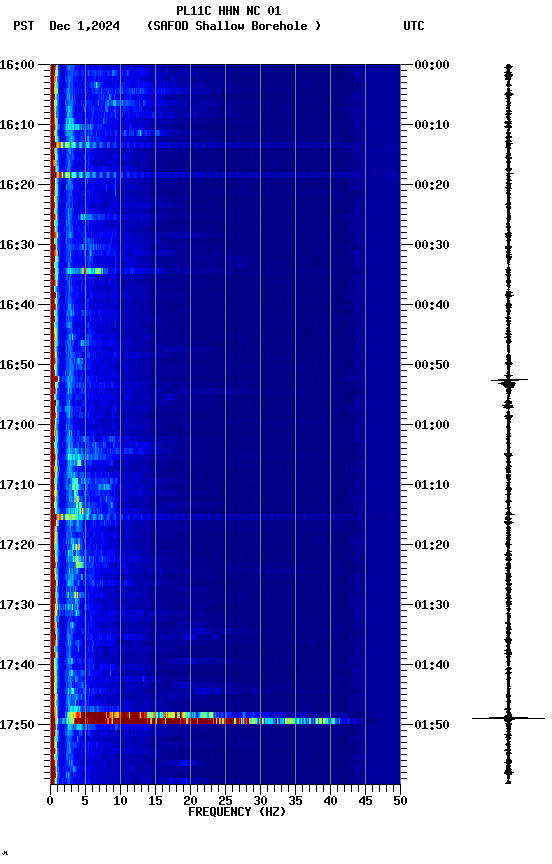Click the station title PL11C HHN NC 01

(x=229, y=11)
